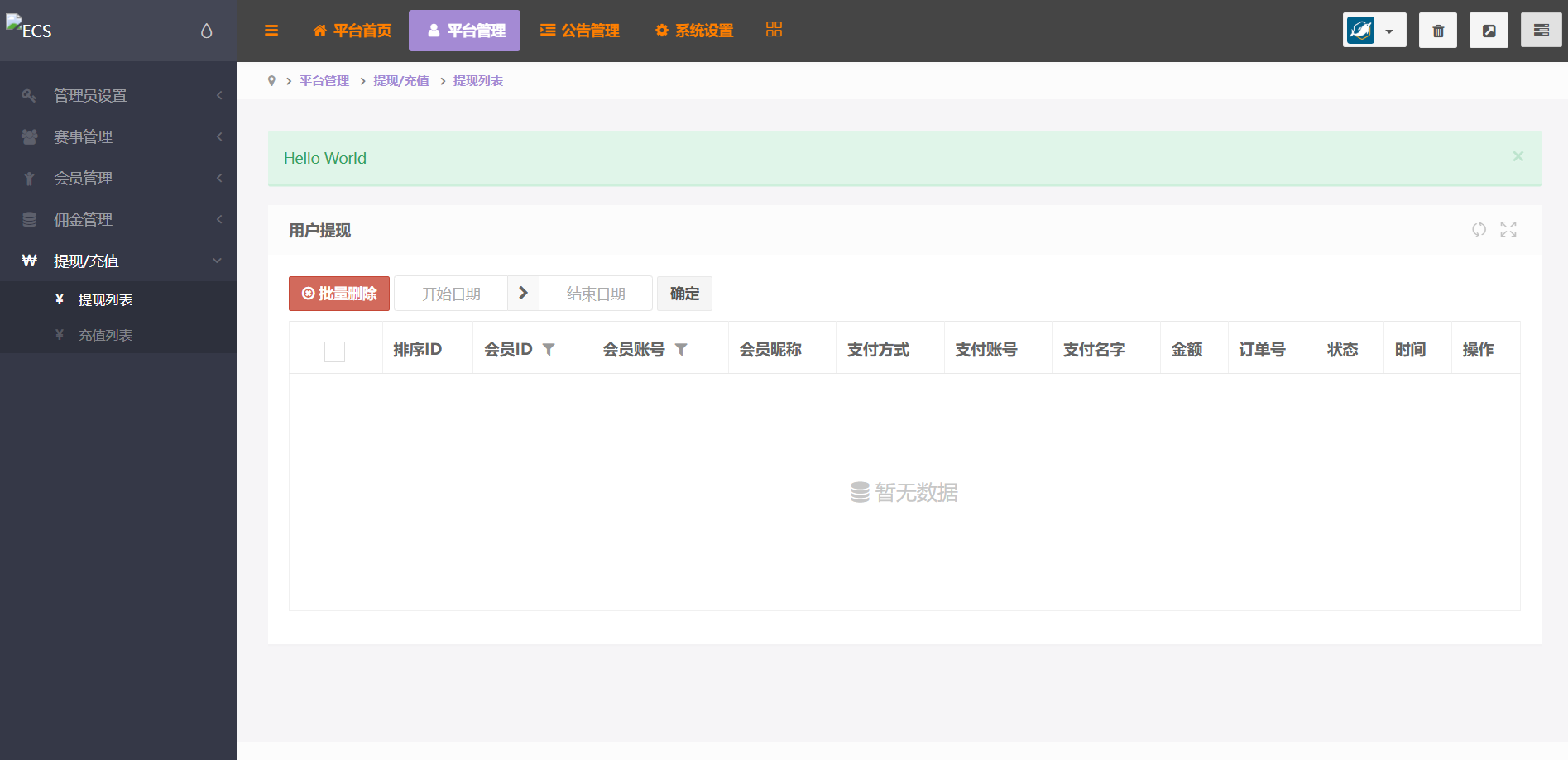The height and width of the screenshot is (760, 1568).
Task: Select 平台管理 tab
Action: click(465, 31)
